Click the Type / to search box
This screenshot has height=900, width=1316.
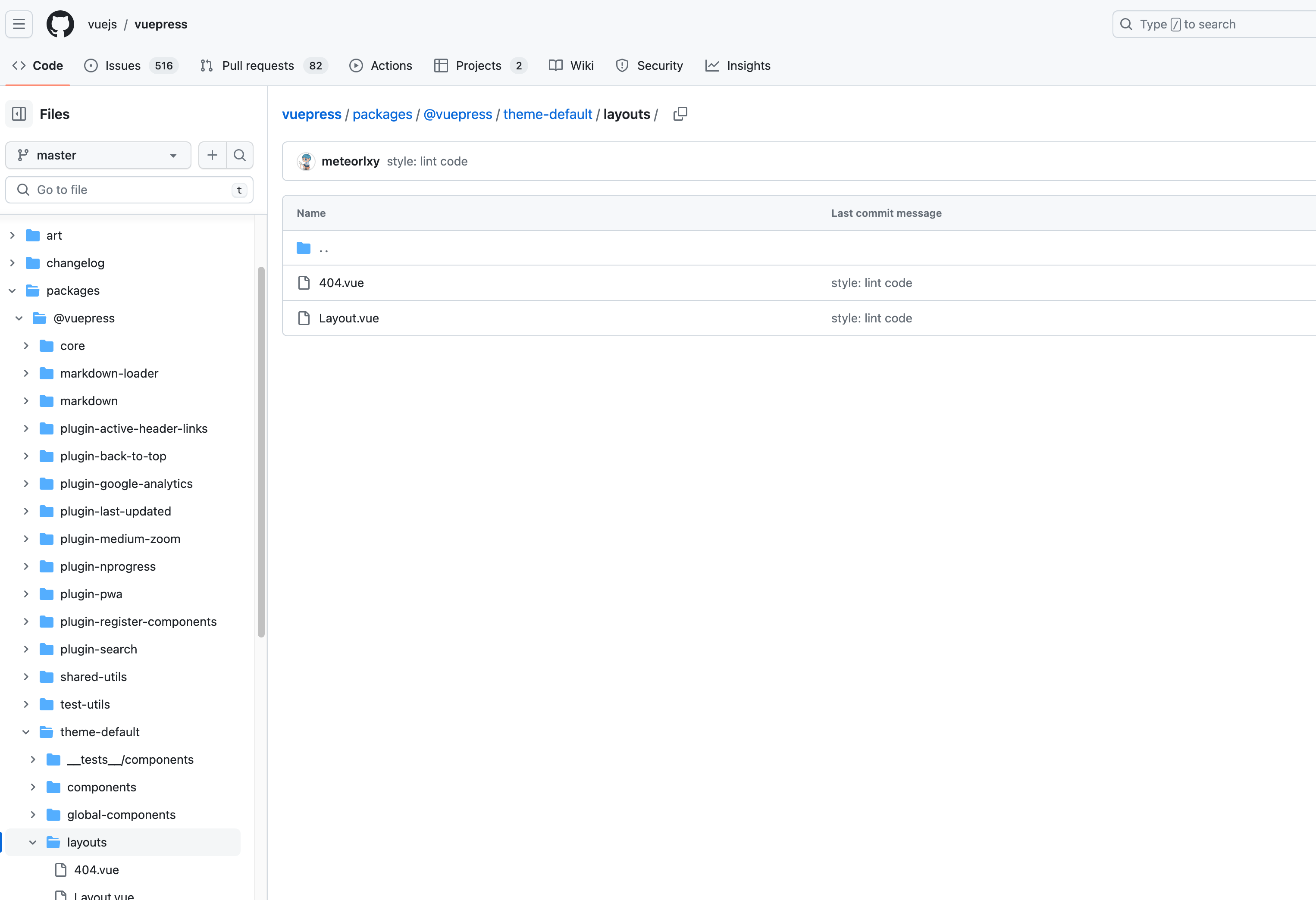click(x=1214, y=24)
